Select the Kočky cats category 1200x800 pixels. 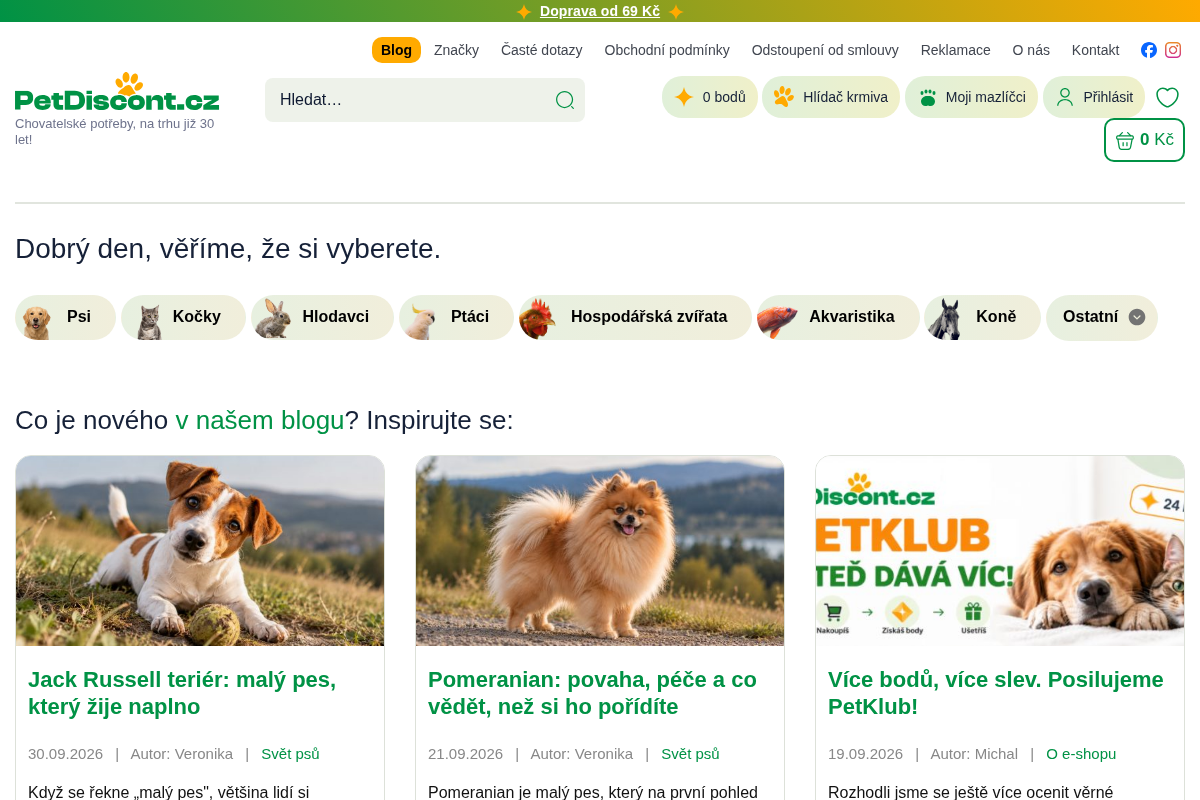(183, 317)
